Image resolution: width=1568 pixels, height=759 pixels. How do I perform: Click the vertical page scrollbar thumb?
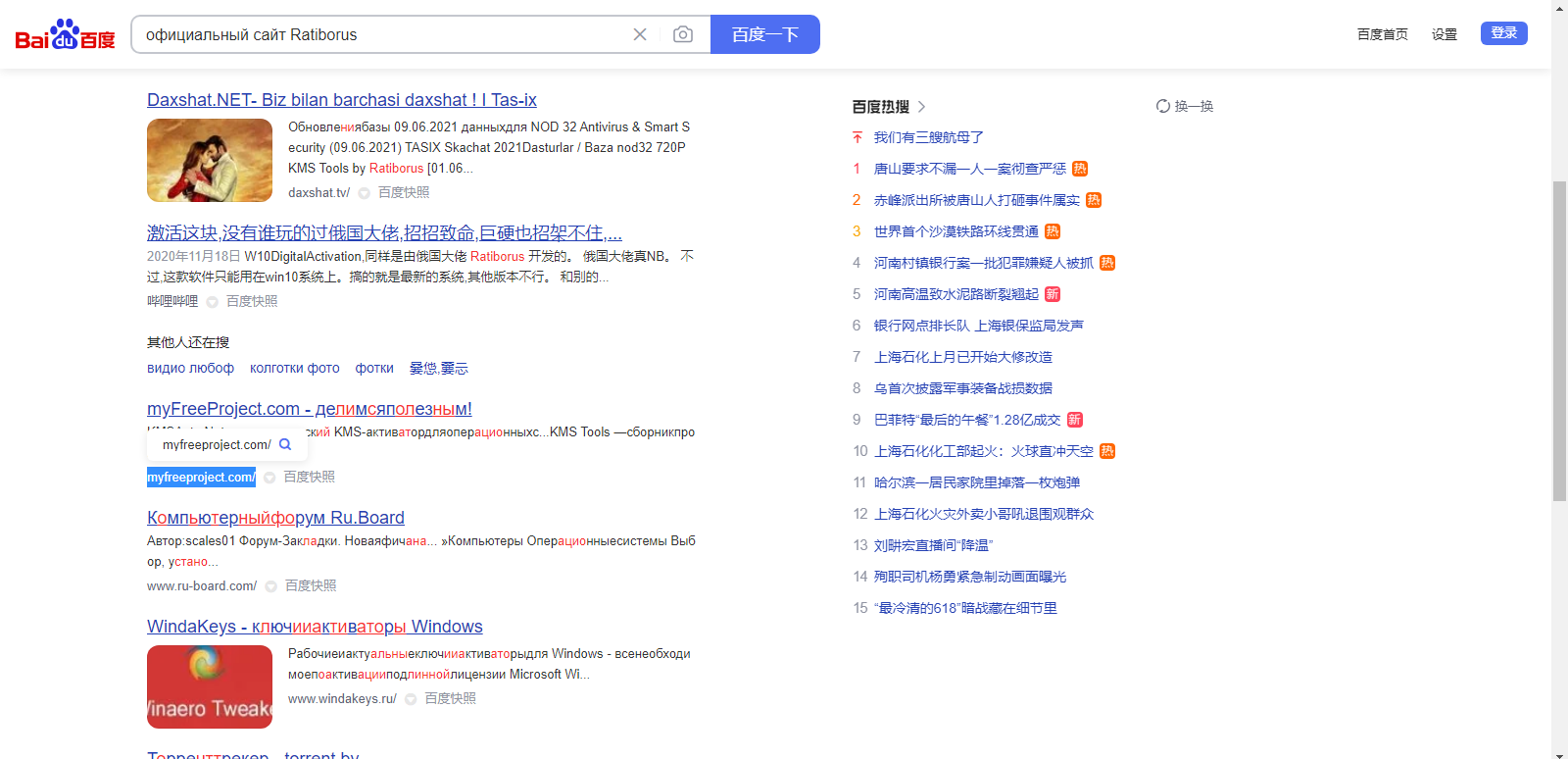[1559, 340]
